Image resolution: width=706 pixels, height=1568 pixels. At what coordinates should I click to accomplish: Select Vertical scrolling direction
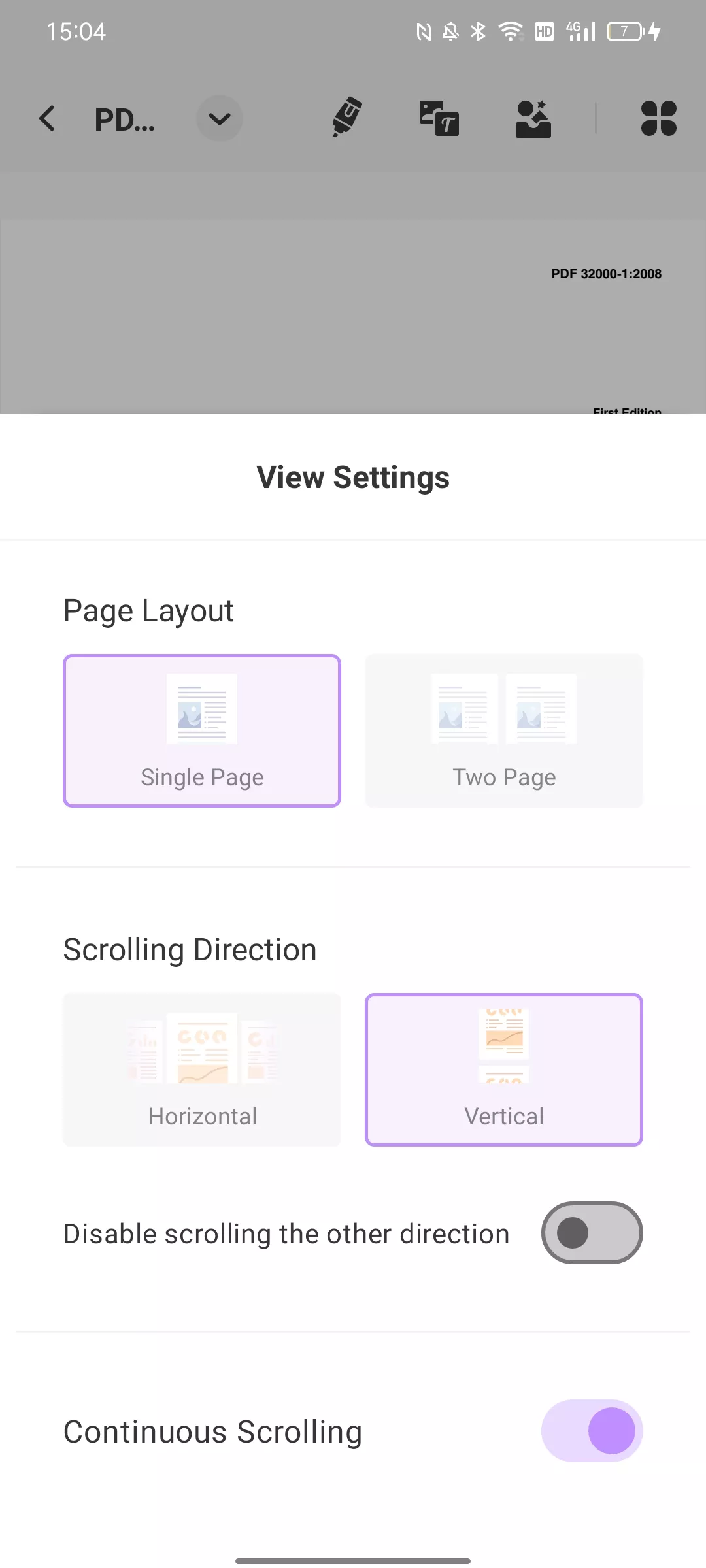tap(504, 1070)
